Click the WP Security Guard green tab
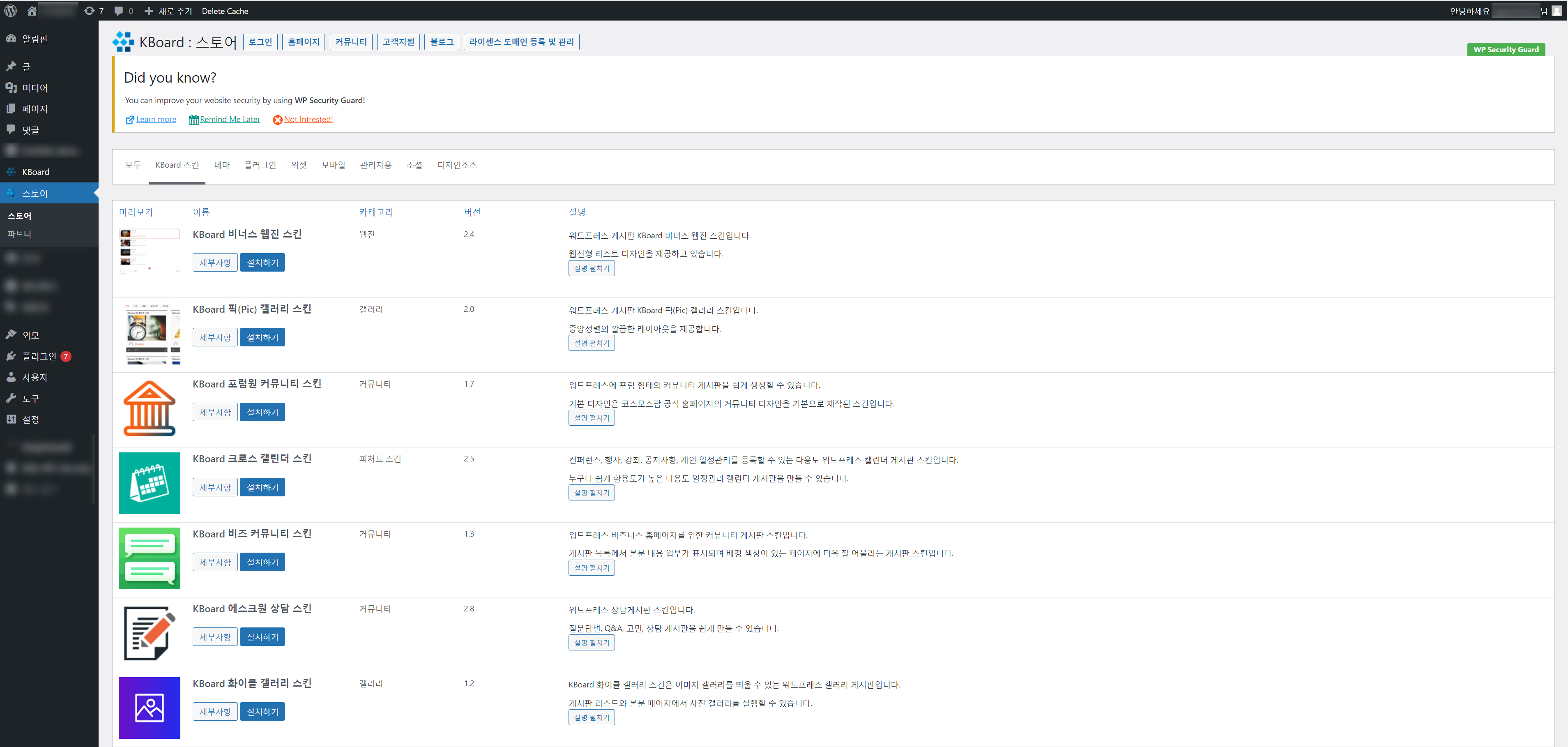1568x747 pixels. [1505, 49]
